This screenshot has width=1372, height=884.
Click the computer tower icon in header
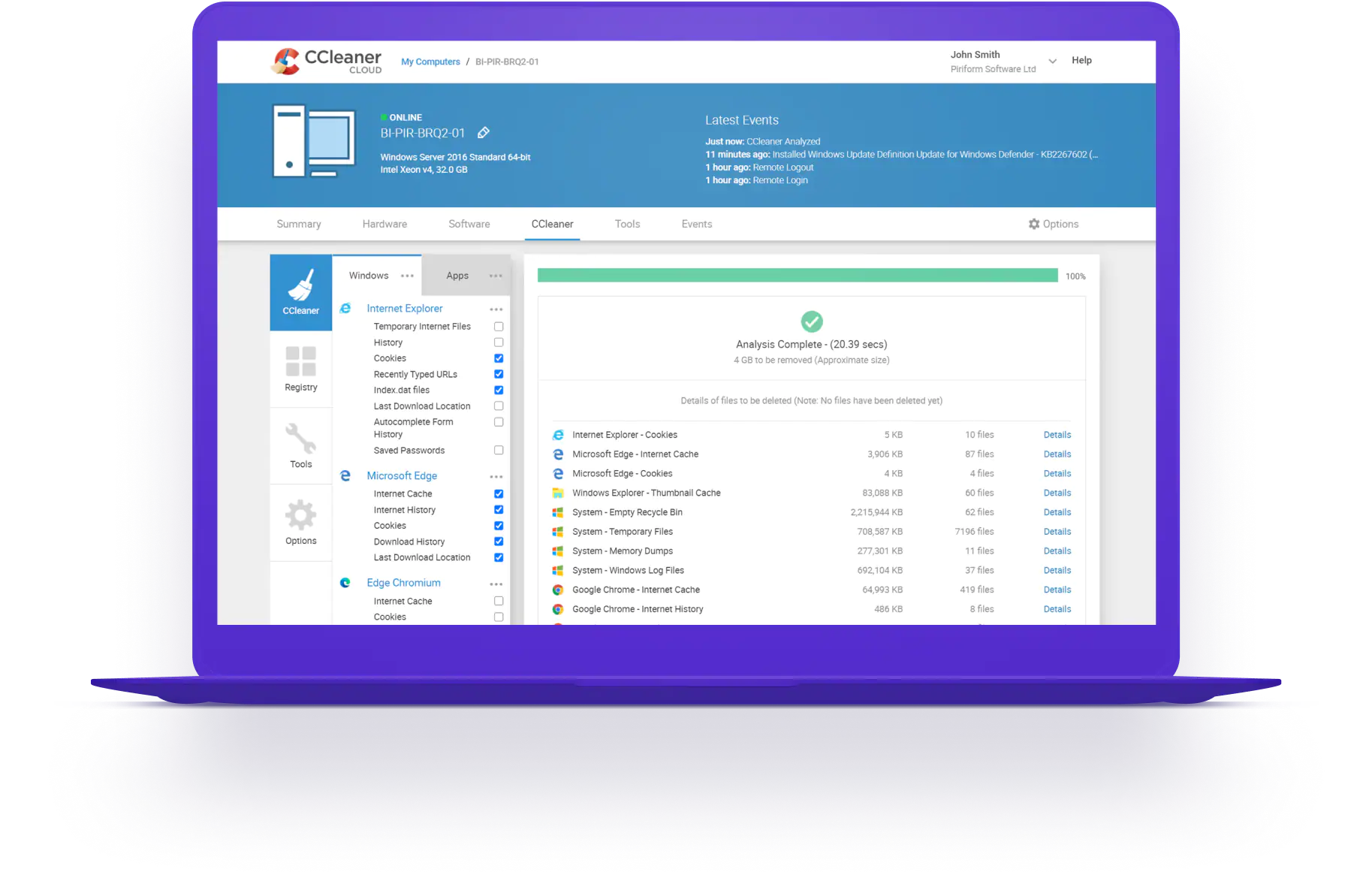click(314, 141)
